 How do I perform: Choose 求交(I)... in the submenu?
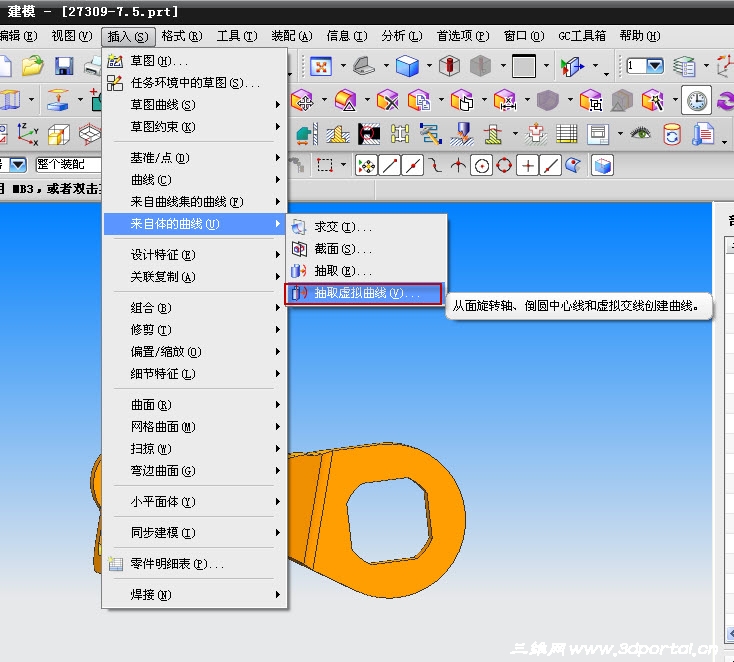[367, 227]
